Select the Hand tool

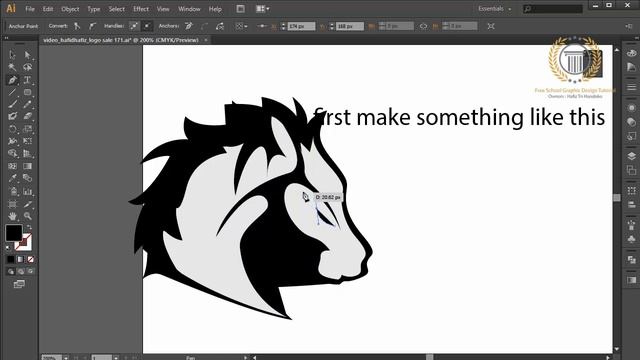12,216
